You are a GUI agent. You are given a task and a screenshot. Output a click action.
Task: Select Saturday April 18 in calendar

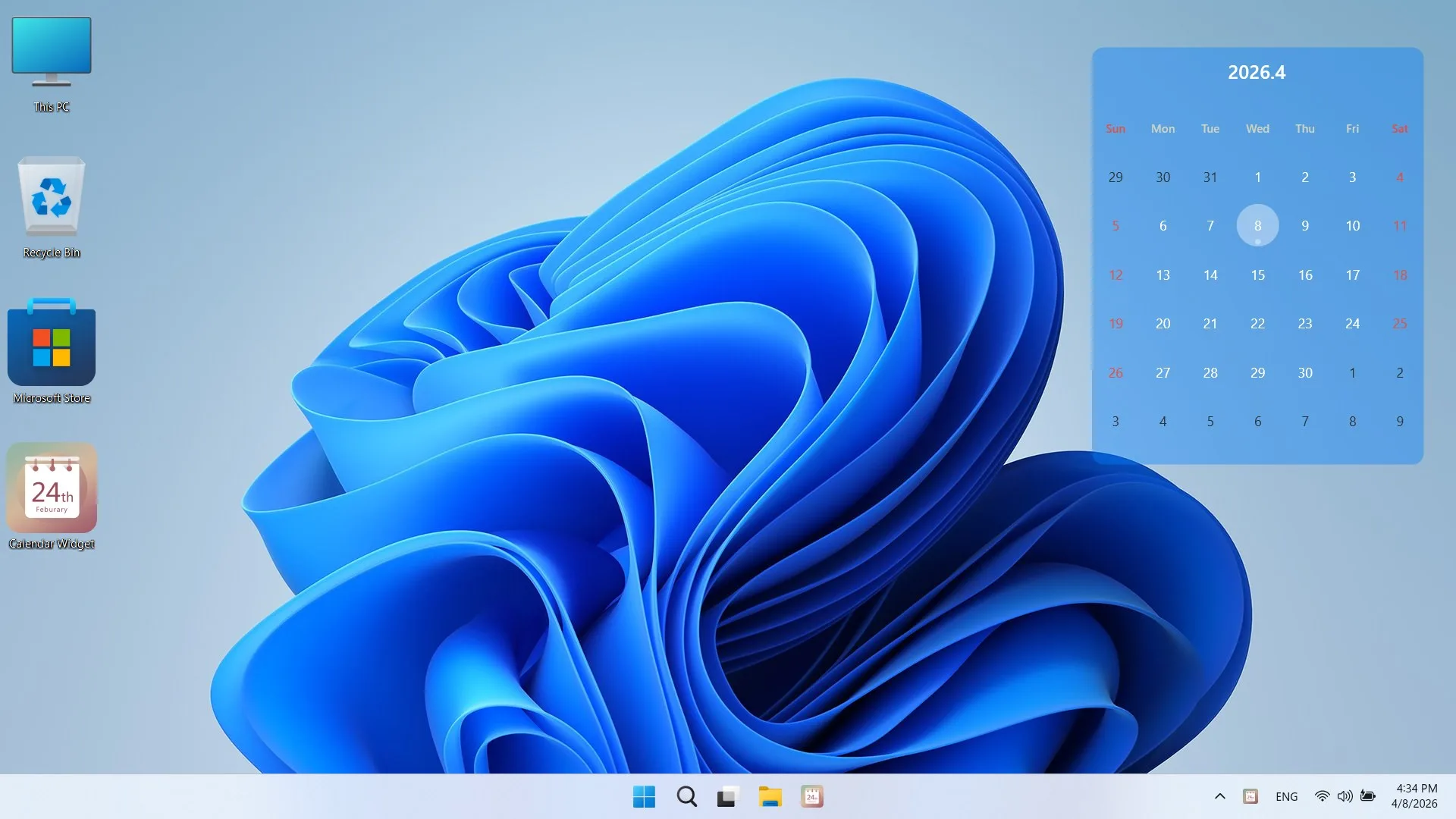point(1400,275)
